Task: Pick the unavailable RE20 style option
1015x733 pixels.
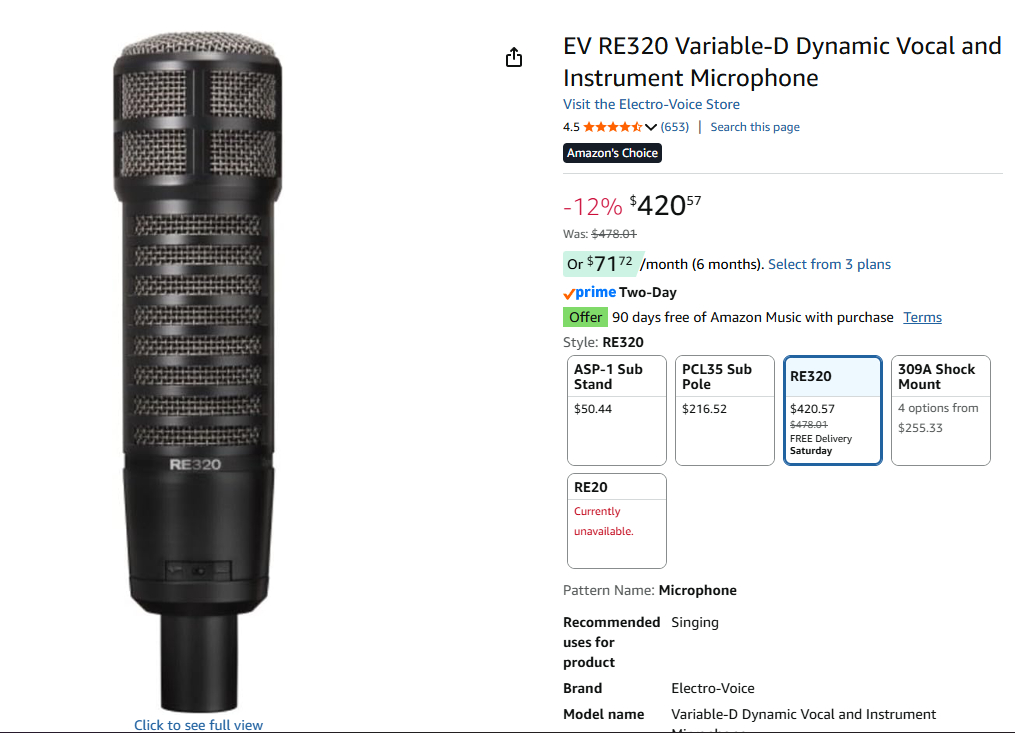Action: pos(617,520)
